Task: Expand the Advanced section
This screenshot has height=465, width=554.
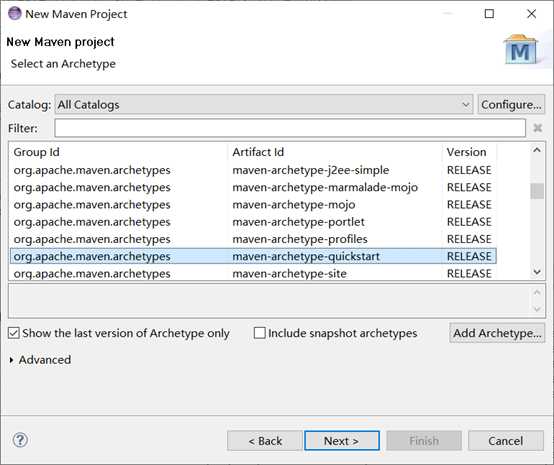Action: tap(12, 360)
